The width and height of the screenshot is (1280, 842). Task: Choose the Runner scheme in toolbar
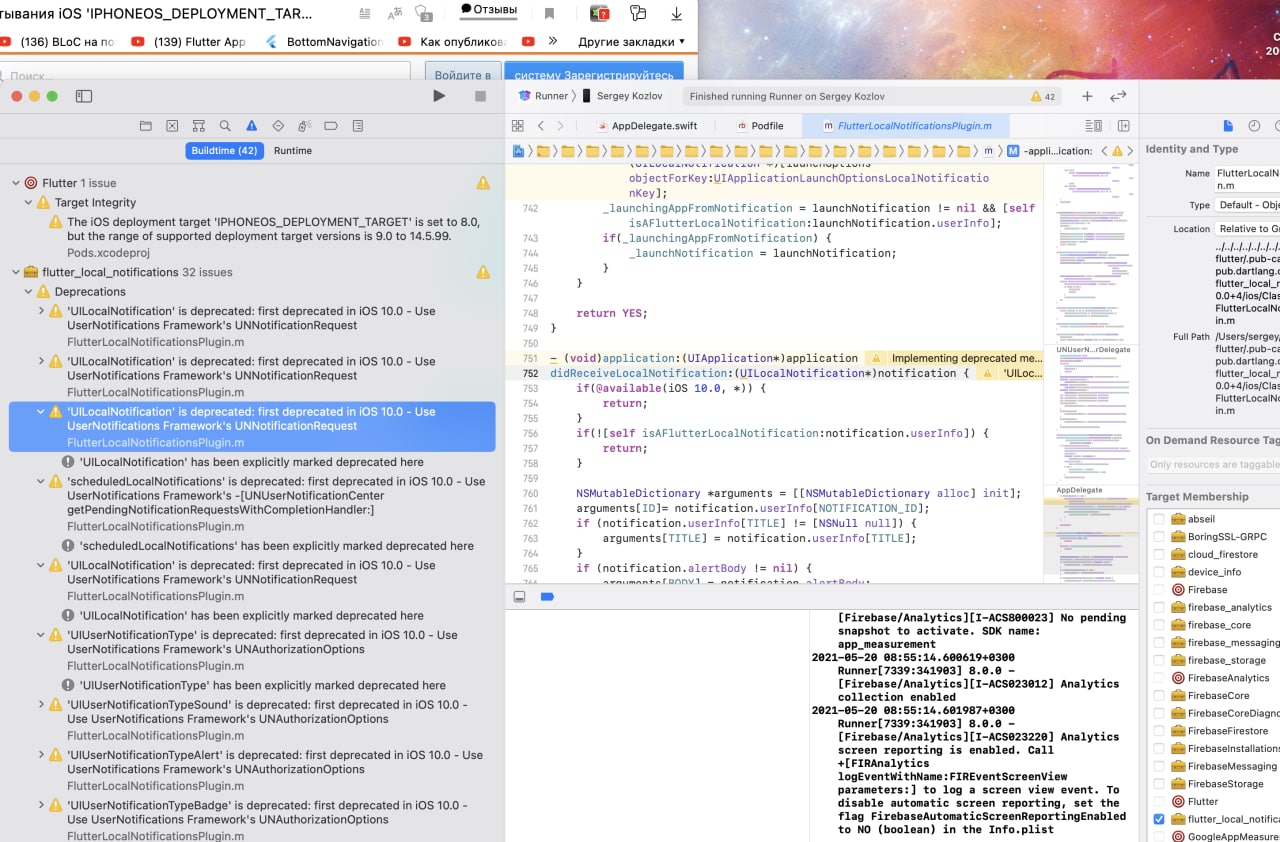click(x=543, y=96)
